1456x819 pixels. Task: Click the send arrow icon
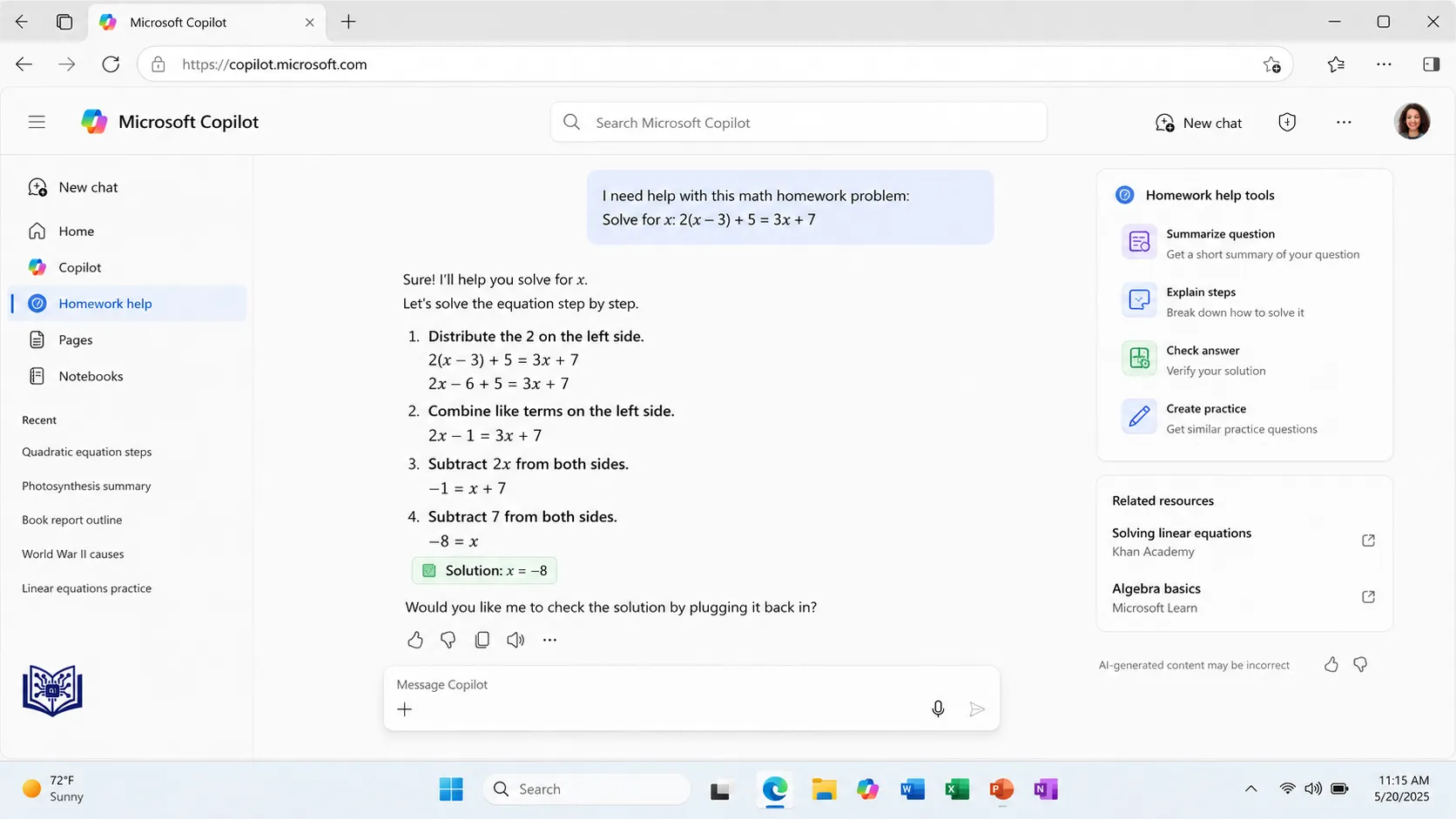pyautogui.click(x=977, y=709)
